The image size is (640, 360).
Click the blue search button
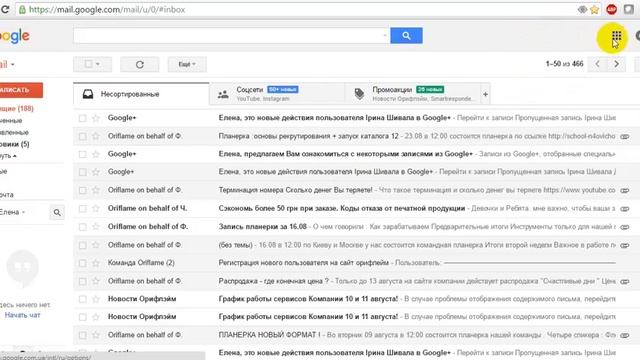(406, 36)
